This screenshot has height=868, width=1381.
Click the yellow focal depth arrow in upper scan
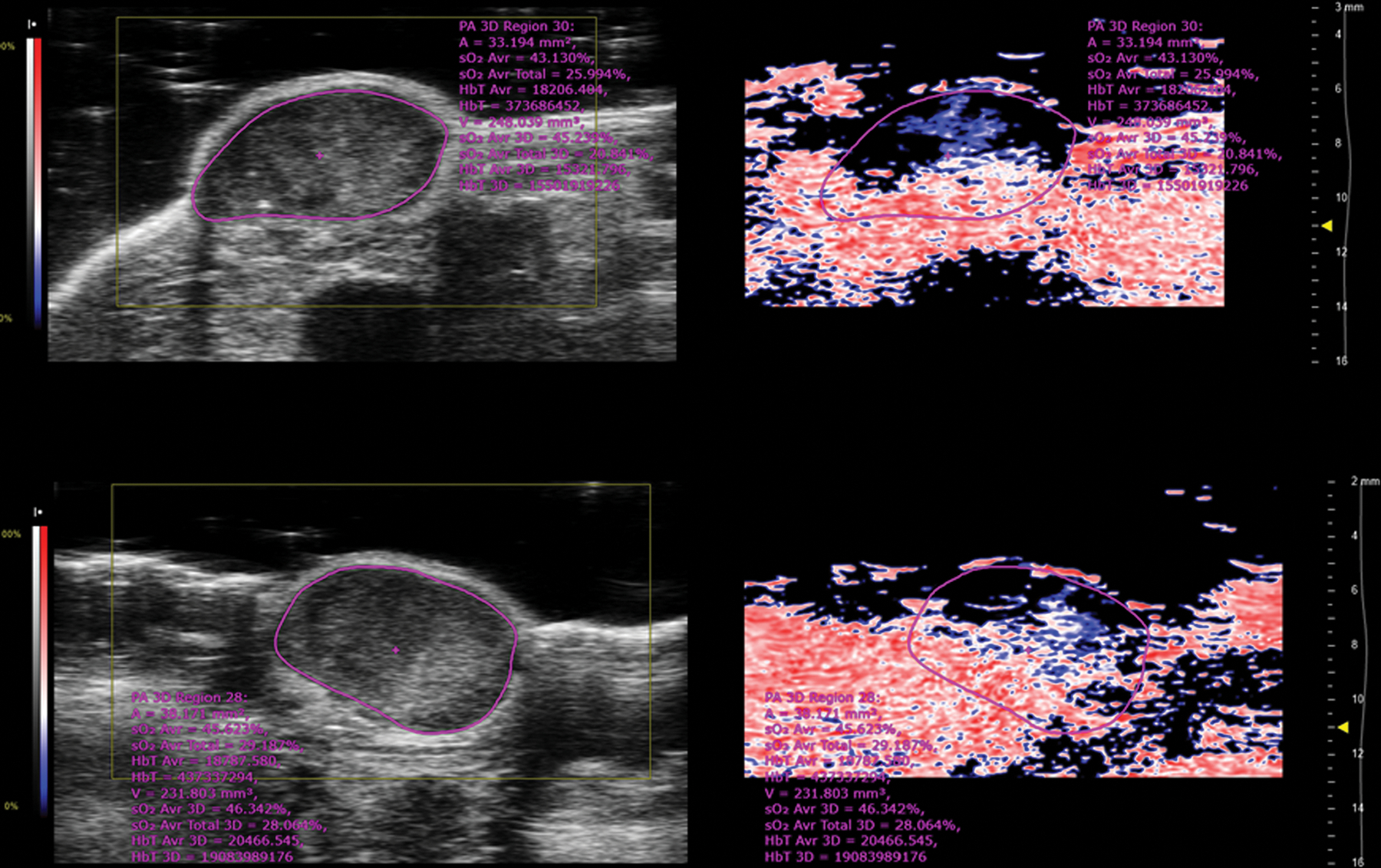click(1327, 225)
